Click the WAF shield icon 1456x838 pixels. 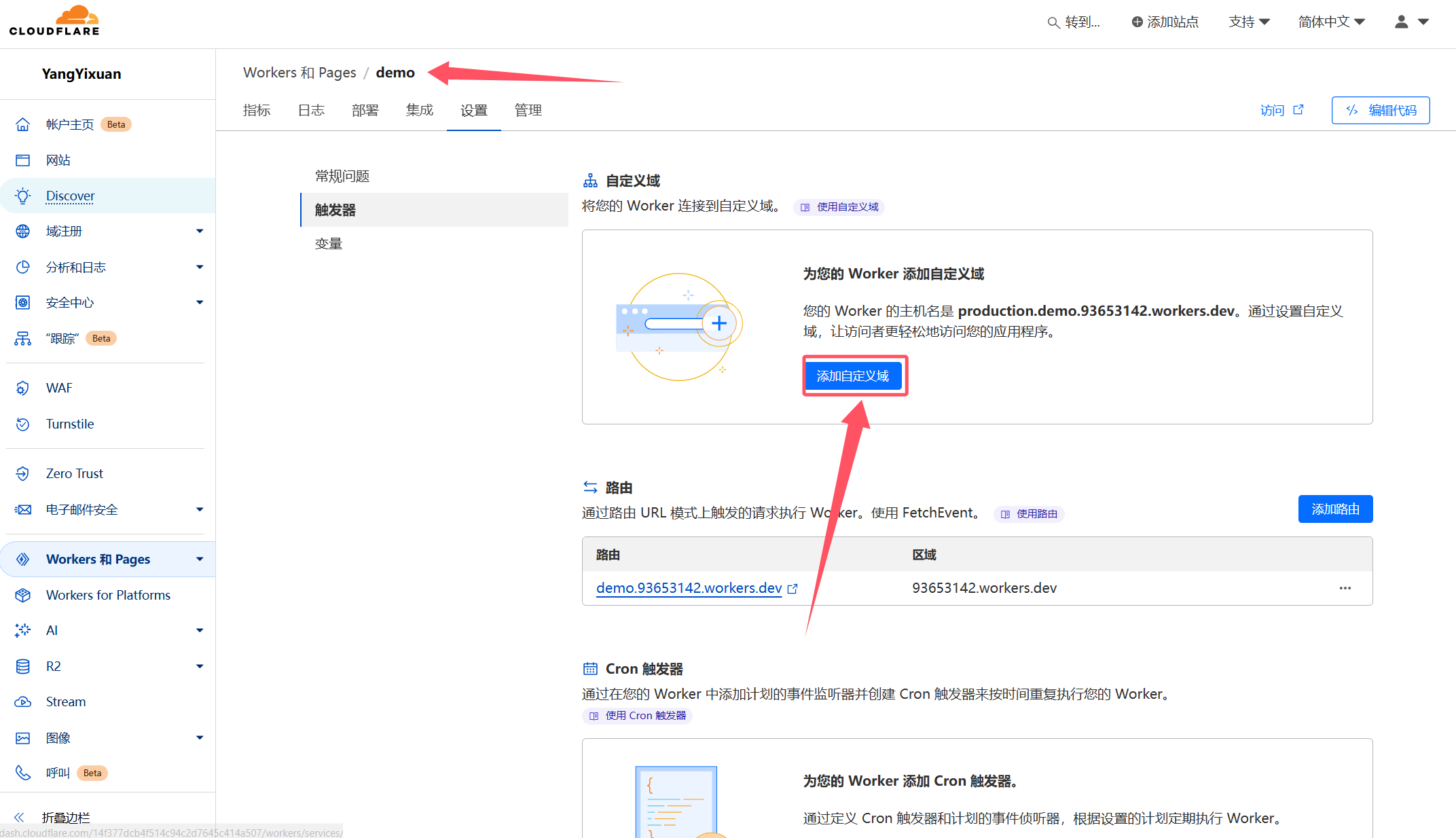pyautogui.click(x=23, y=388)
